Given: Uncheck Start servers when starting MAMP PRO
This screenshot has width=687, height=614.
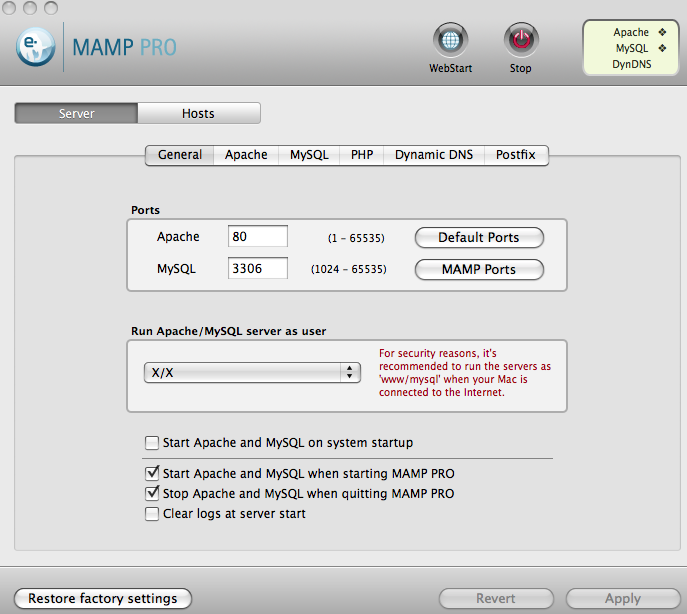Looking at the screenshot, I should click(x=152, y=473).
